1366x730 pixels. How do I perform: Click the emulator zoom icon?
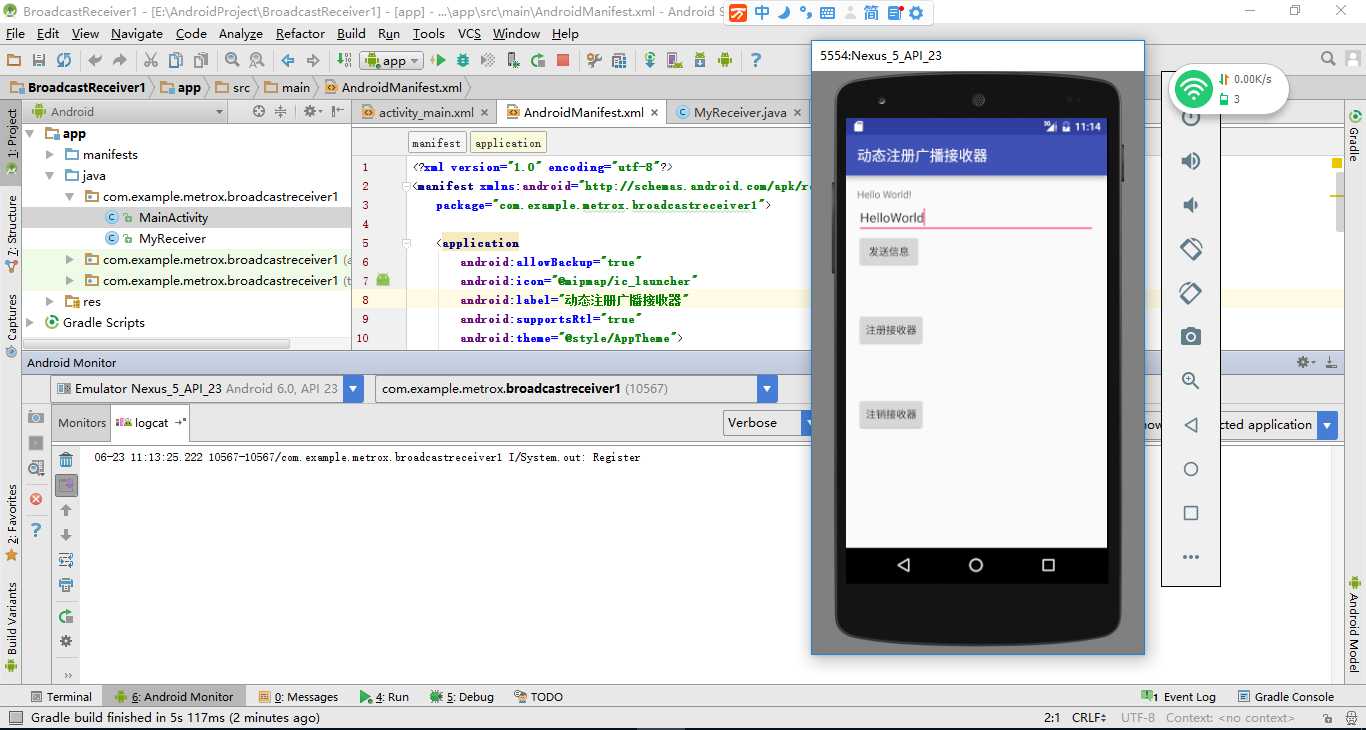coord(1190,381)
